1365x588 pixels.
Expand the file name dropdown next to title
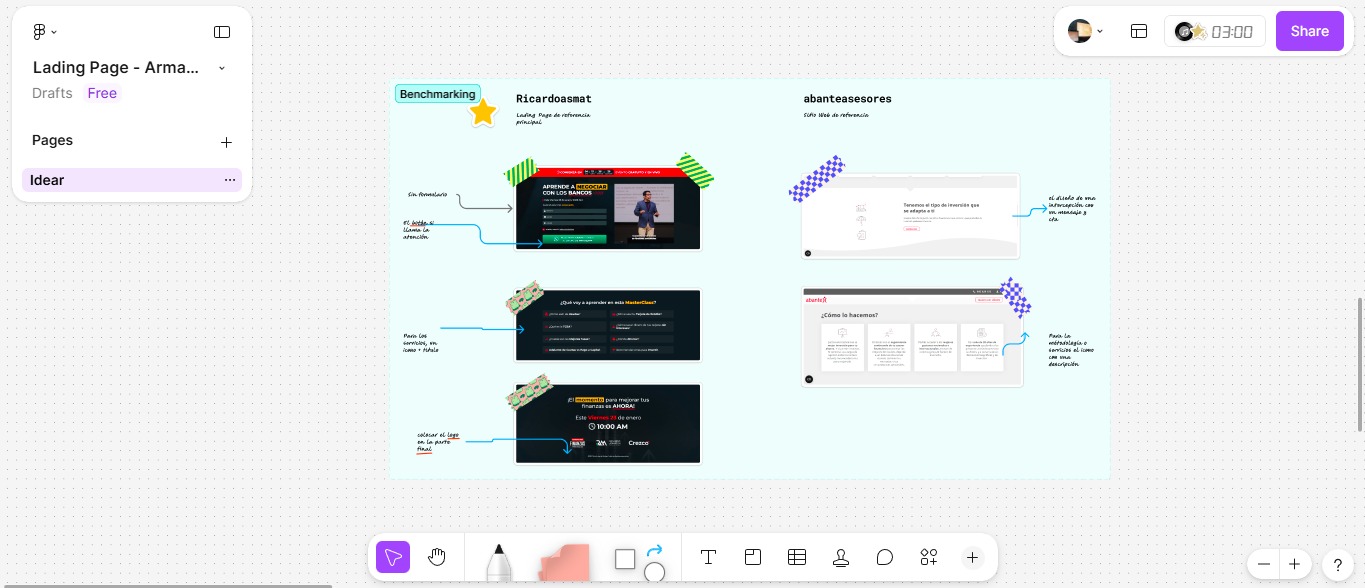(220, 68)
